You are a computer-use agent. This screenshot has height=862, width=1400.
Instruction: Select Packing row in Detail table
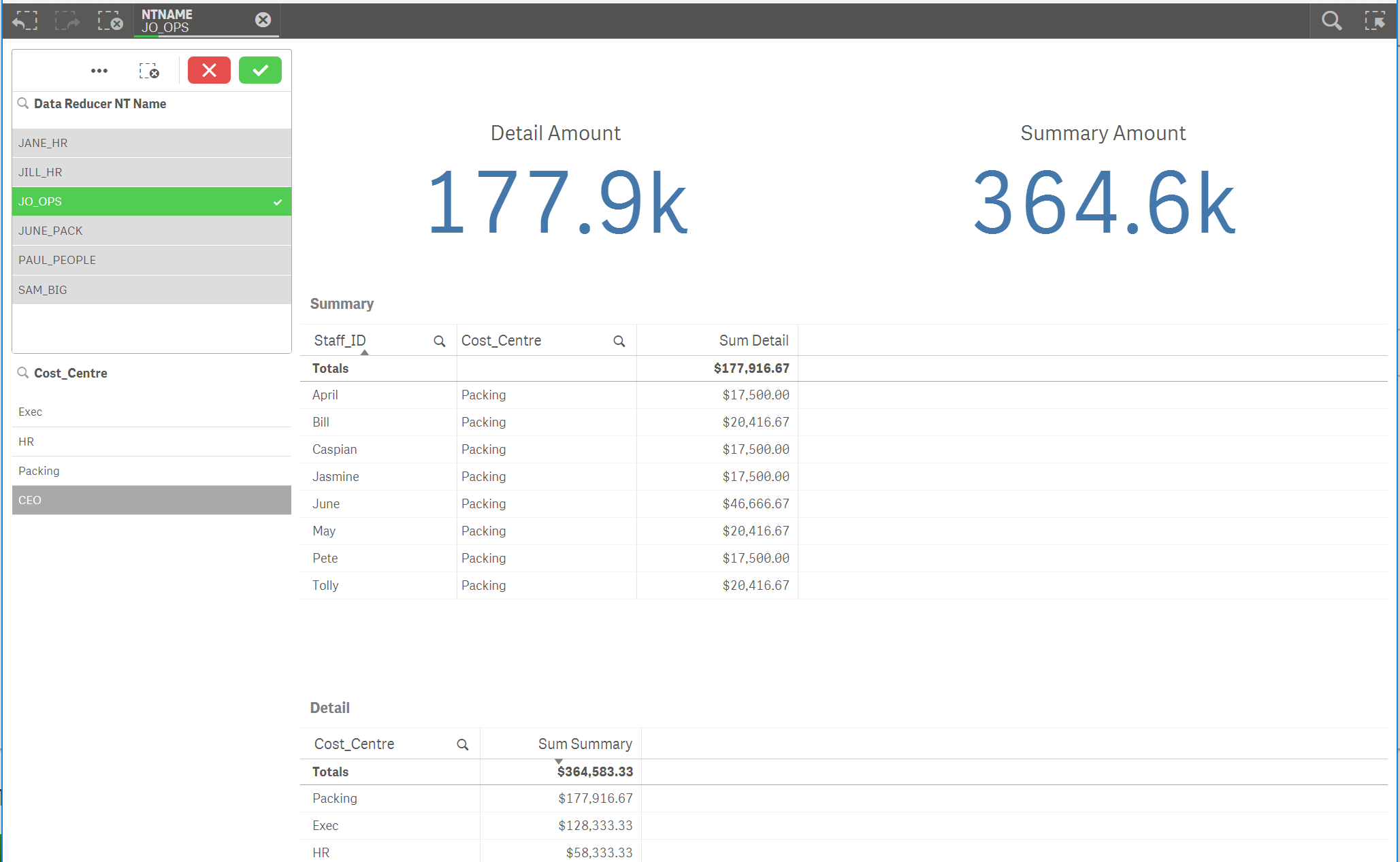click(334, 798)
